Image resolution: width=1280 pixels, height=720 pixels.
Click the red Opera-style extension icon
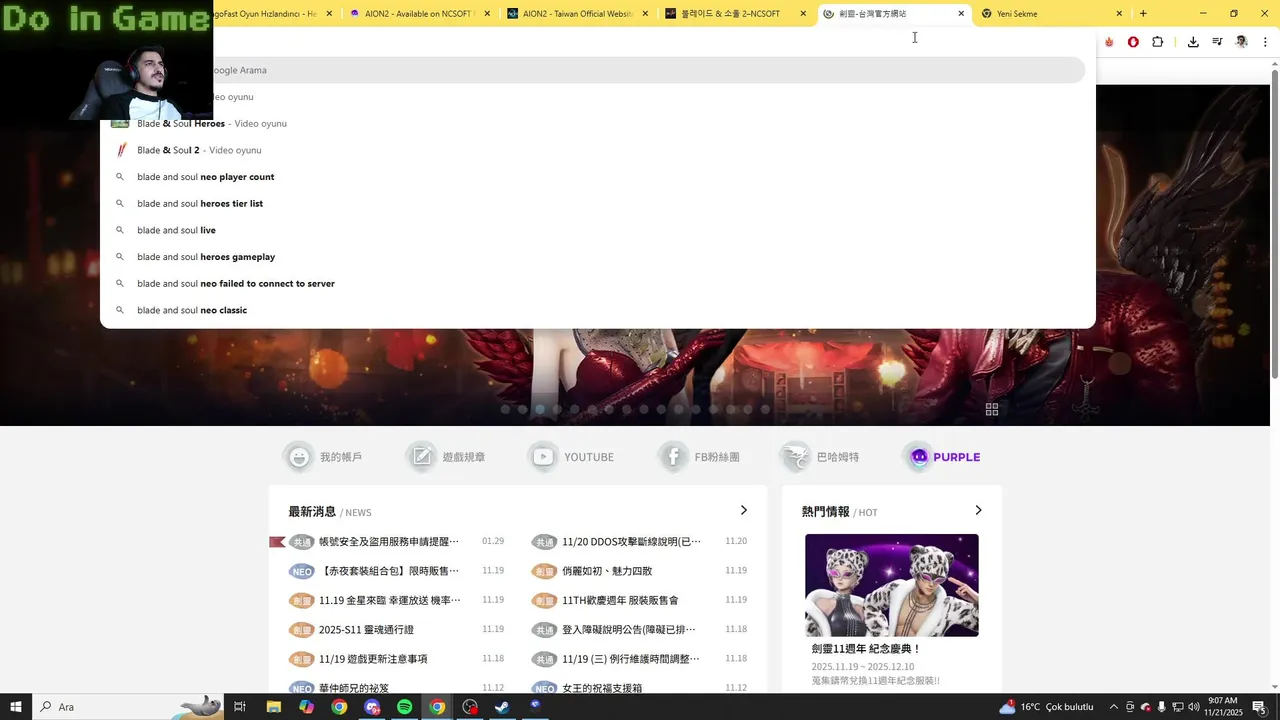pos(1133,42)
